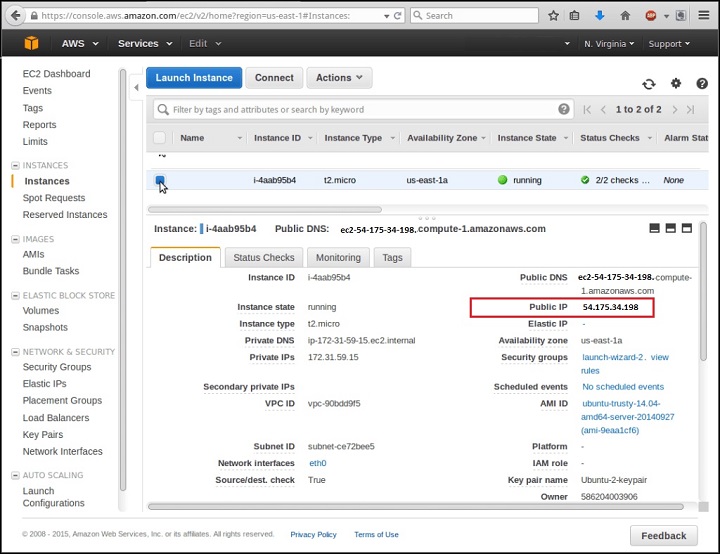Switch to the Tags tab
The width and height of the screenshot is (720, 554).
pos(392,258)
